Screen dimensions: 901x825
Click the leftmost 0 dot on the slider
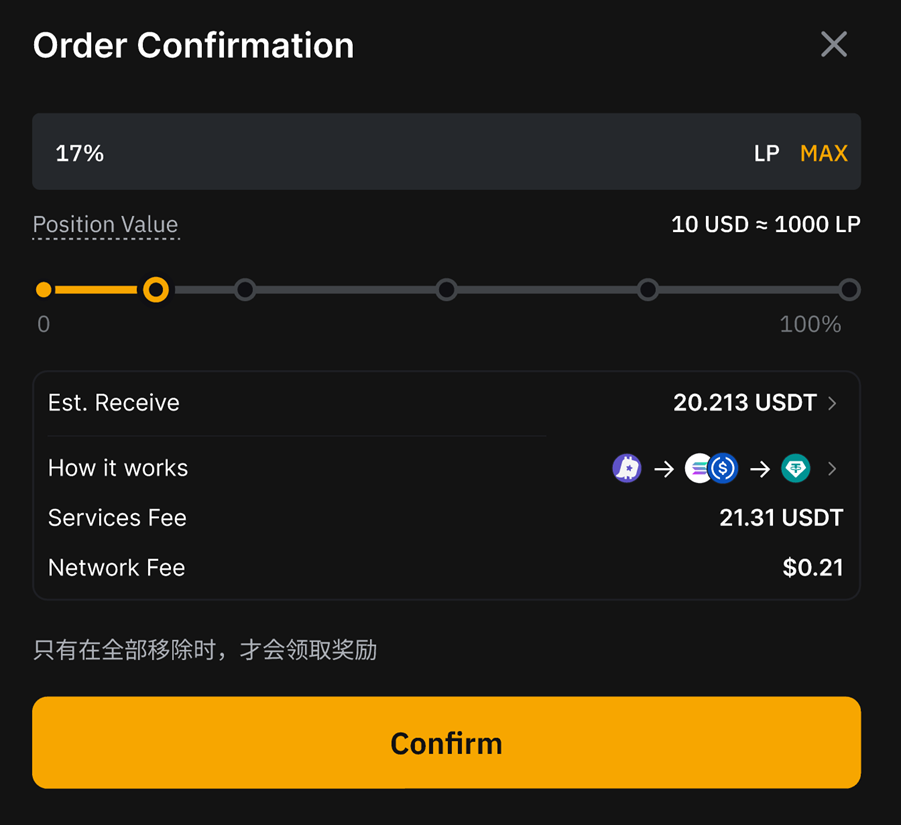(x=43, y=289)
